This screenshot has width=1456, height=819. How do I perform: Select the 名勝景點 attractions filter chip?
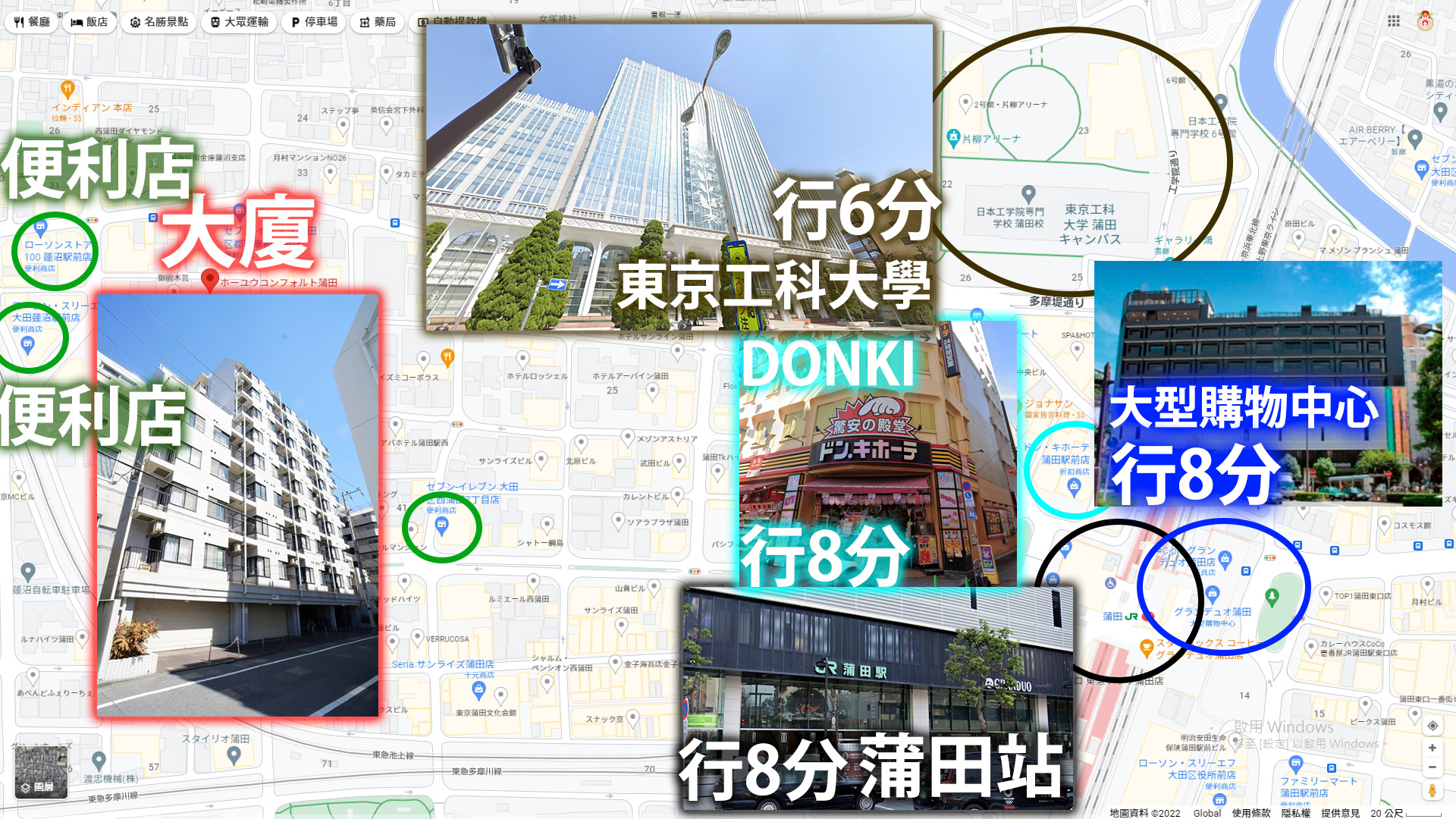click(158, 22)
